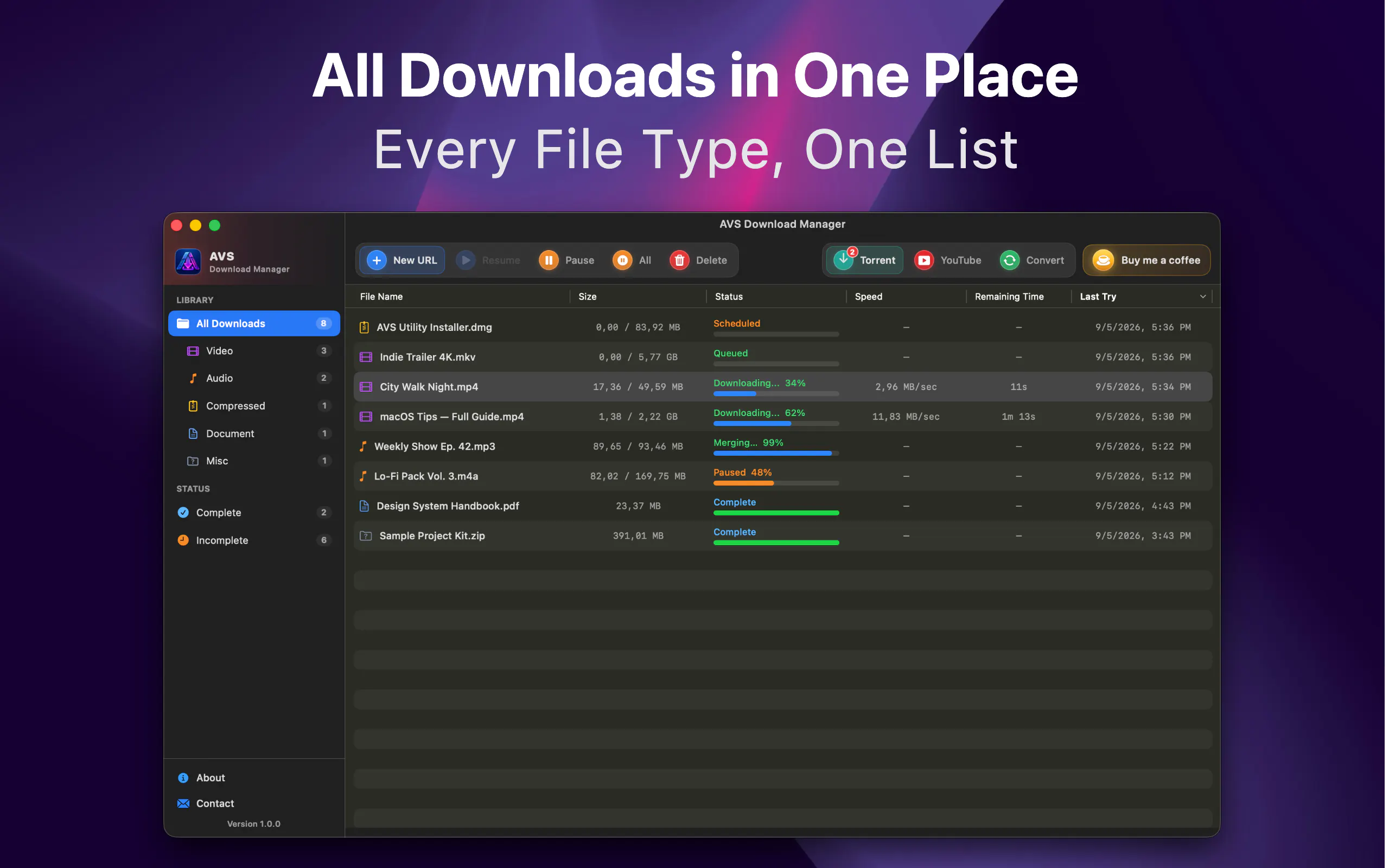Screen dimensions: 1389x868
Task: Click film icon of Indie Trailer 4K.mkv
Action: pyautogui.click(x=366, y=358)
